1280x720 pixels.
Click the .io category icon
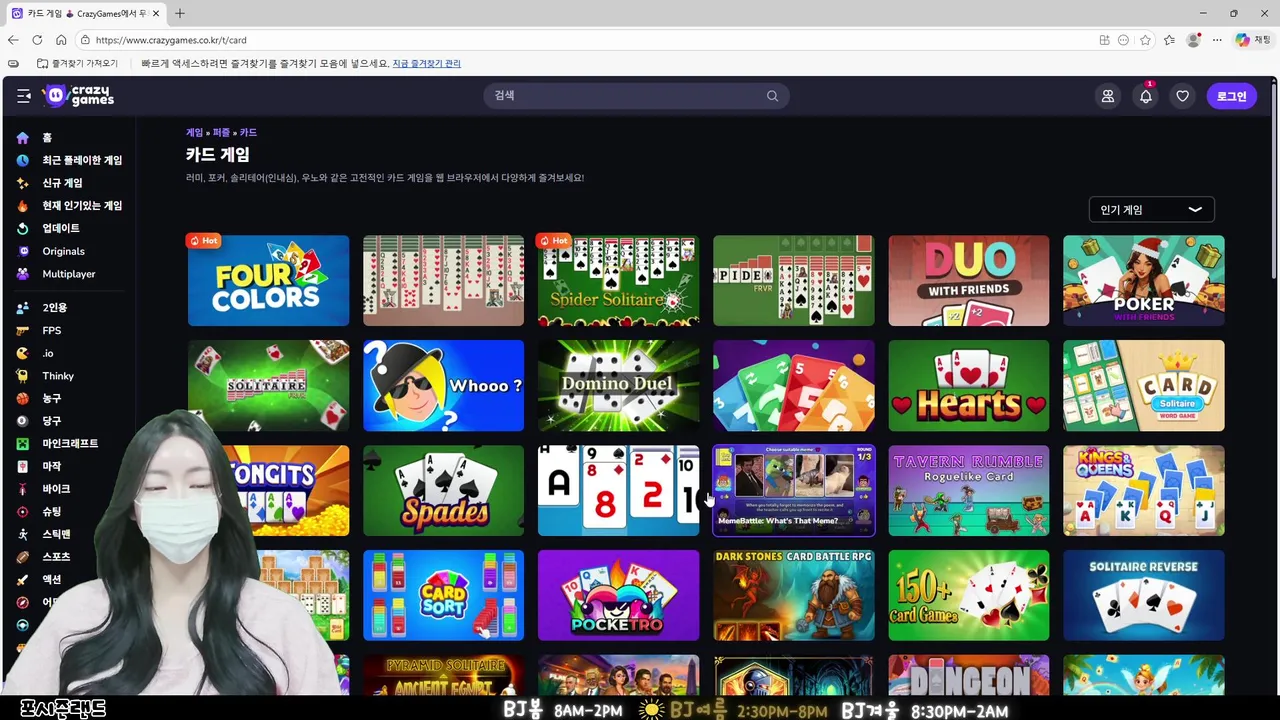pos(22,353)
